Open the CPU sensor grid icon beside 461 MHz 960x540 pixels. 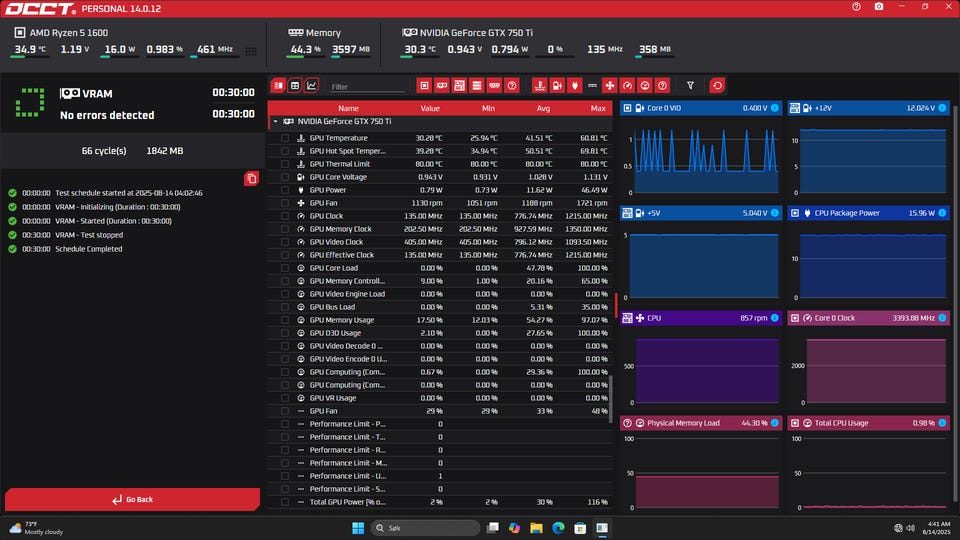click(250, 51)
